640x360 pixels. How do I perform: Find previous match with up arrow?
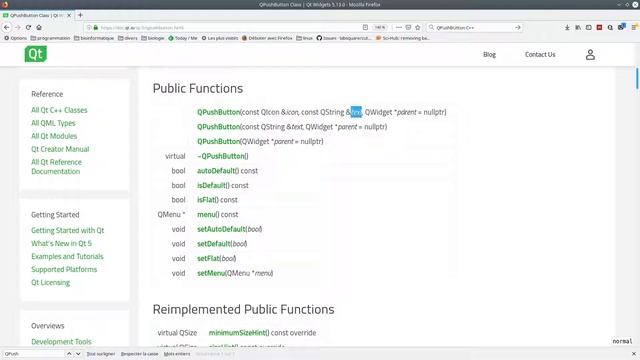click(69, 354)
